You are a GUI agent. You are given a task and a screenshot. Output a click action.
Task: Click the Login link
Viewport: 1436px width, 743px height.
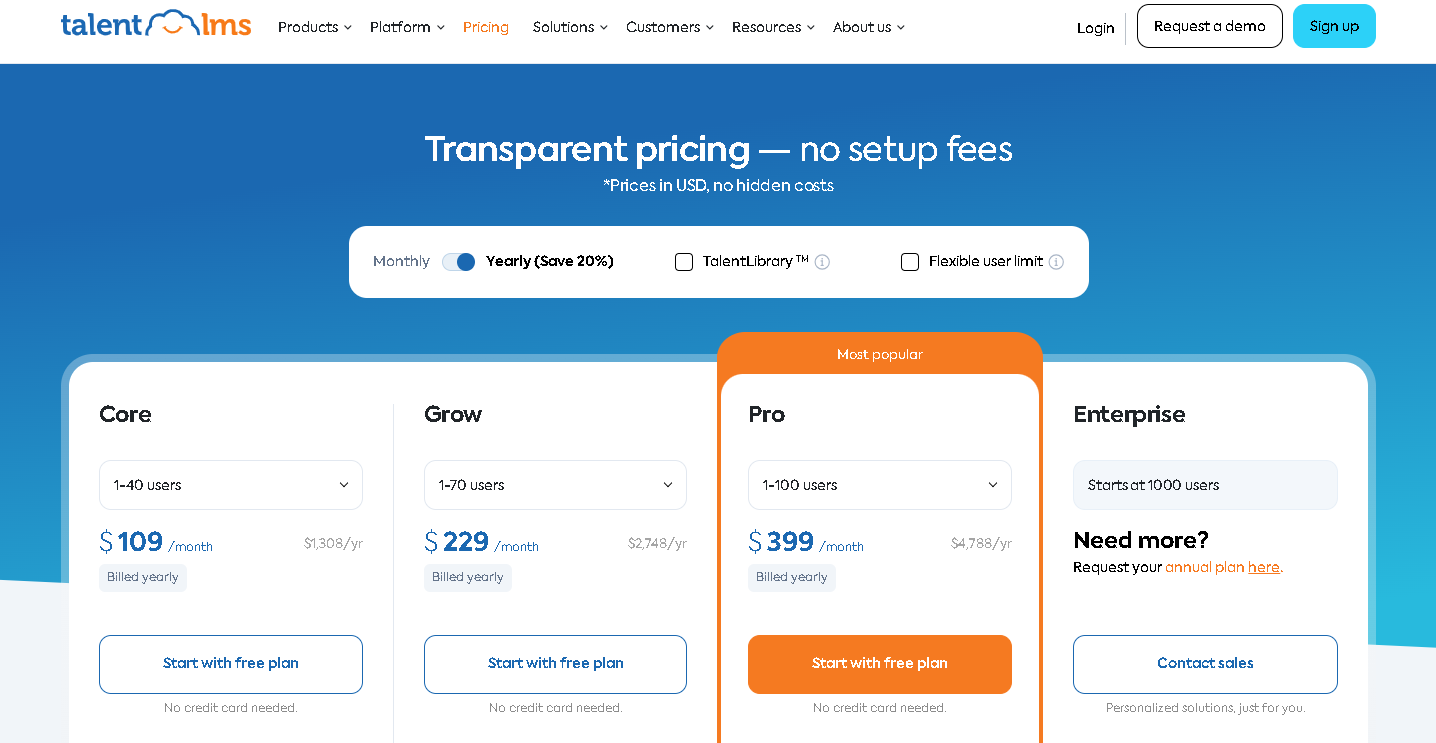(x=1096, y=28)
